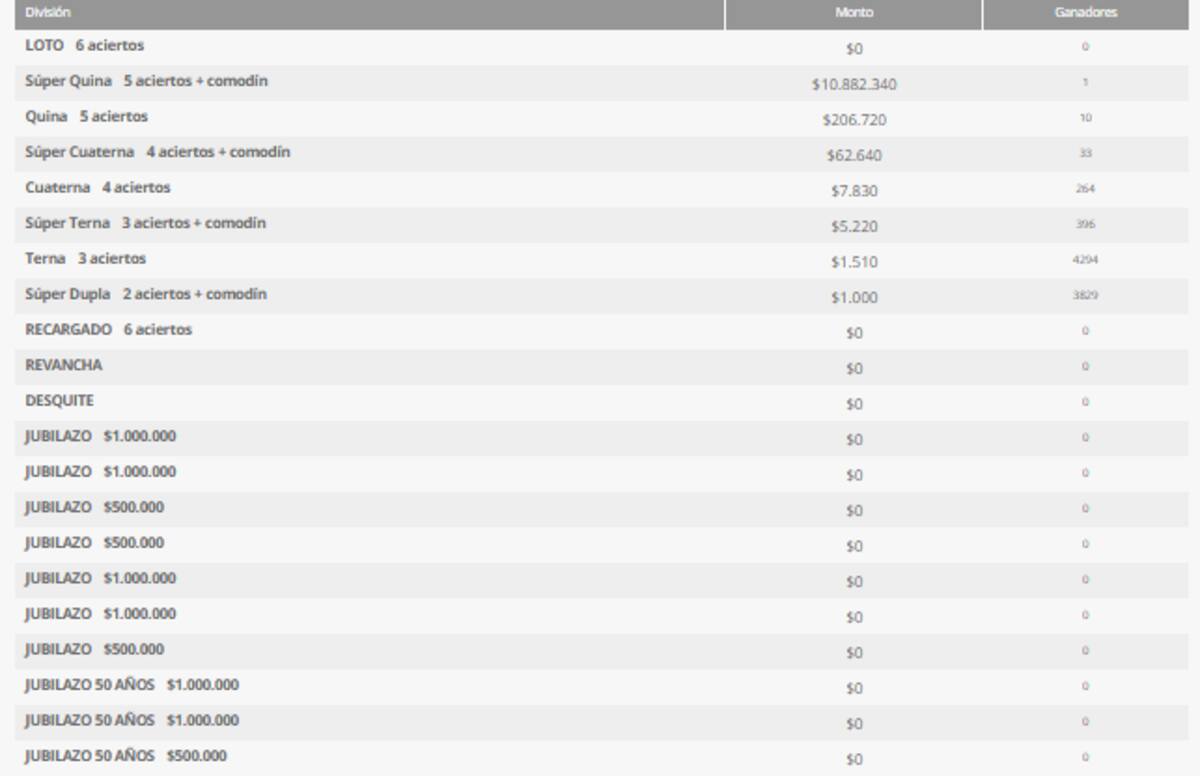Click the $10.882.340 prize amount
Screen dimensions: 1200x776
853,85
